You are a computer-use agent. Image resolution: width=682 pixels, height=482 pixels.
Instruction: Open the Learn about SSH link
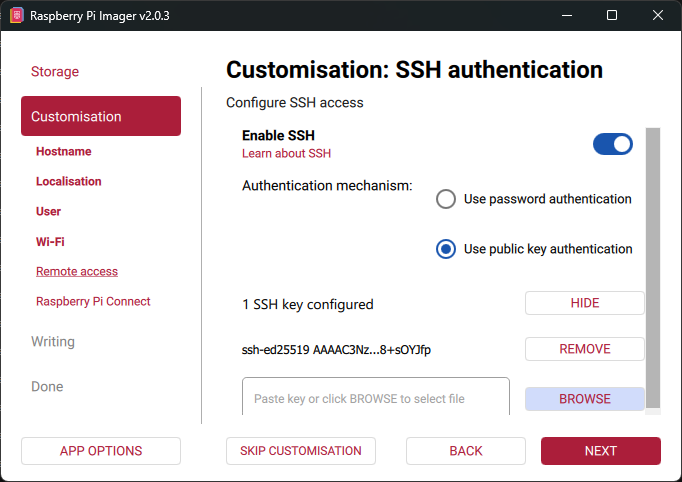[x=286, y=154]
